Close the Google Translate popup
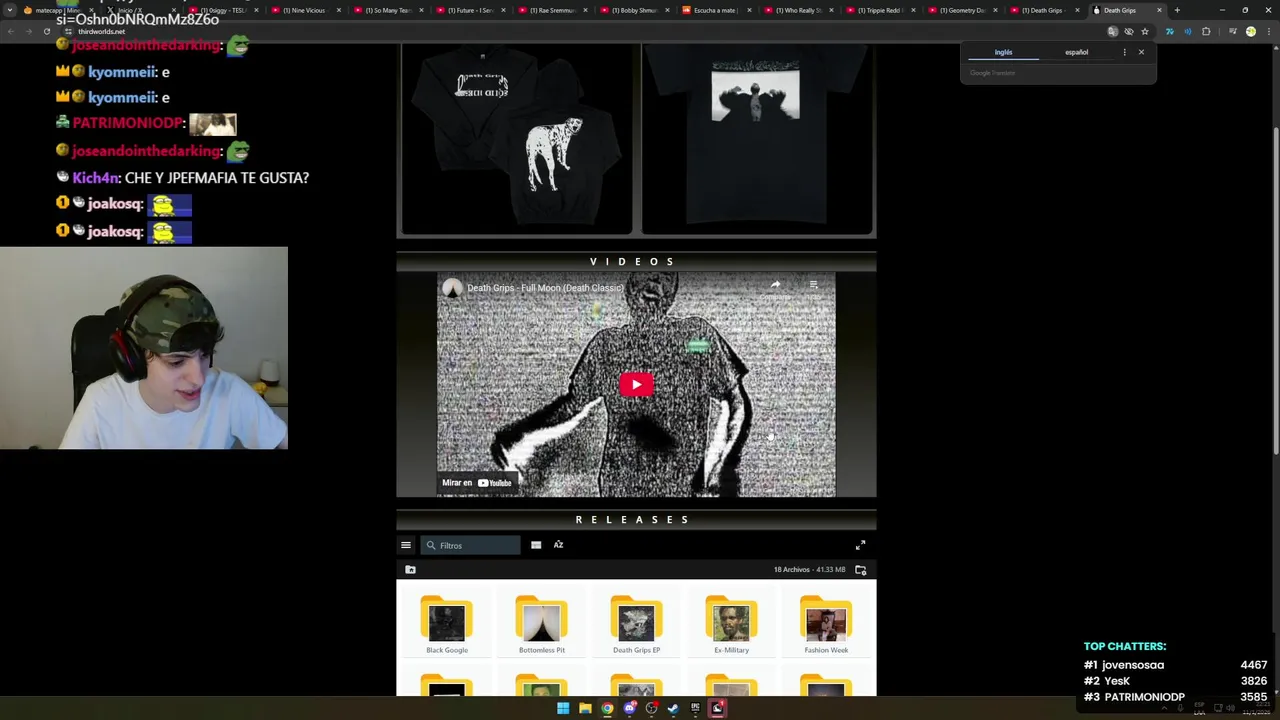 [x=1141, y=52]
